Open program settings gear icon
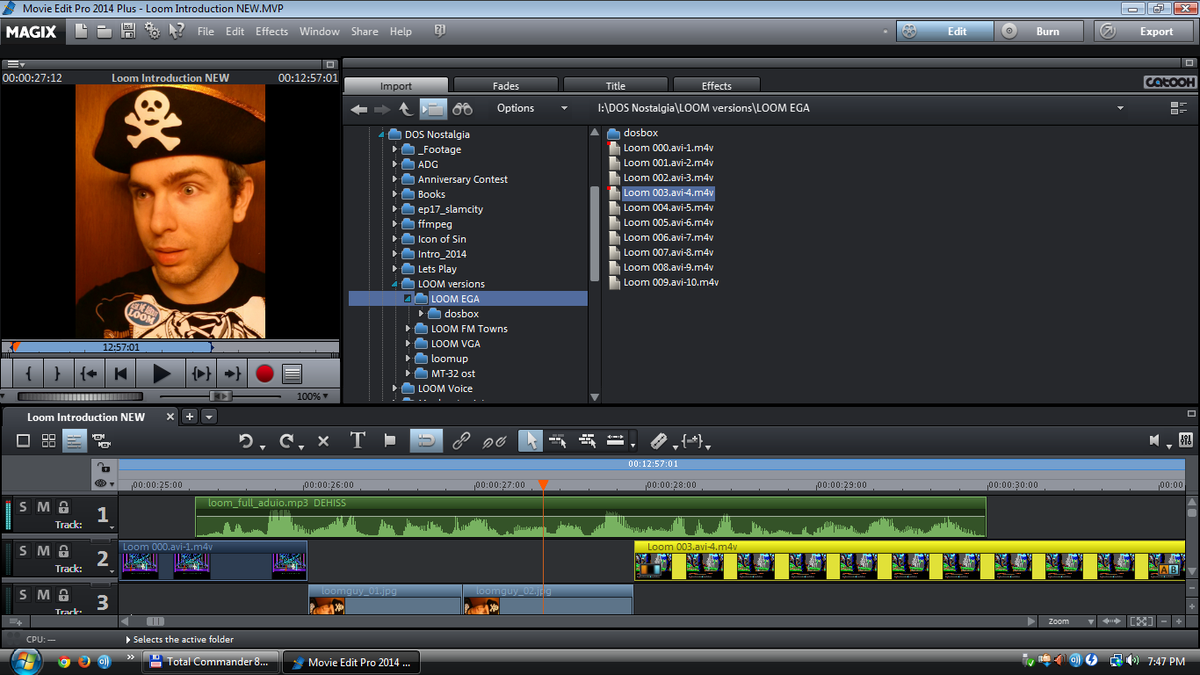Viewport: 1200px width, 675px height. 152,31
